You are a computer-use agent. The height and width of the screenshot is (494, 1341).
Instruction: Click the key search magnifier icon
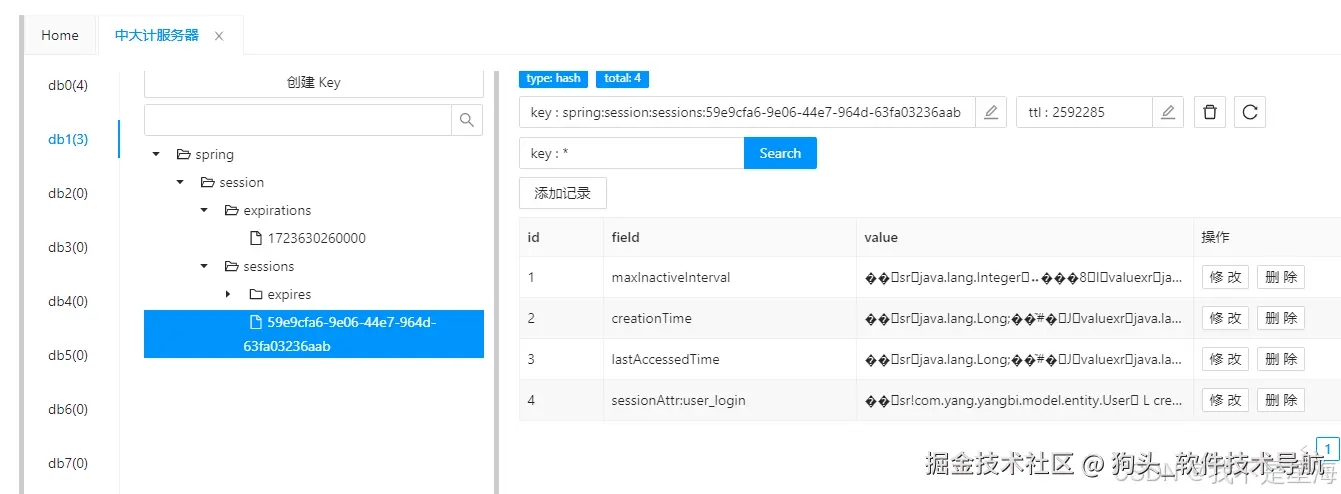[x=467, y=120]
